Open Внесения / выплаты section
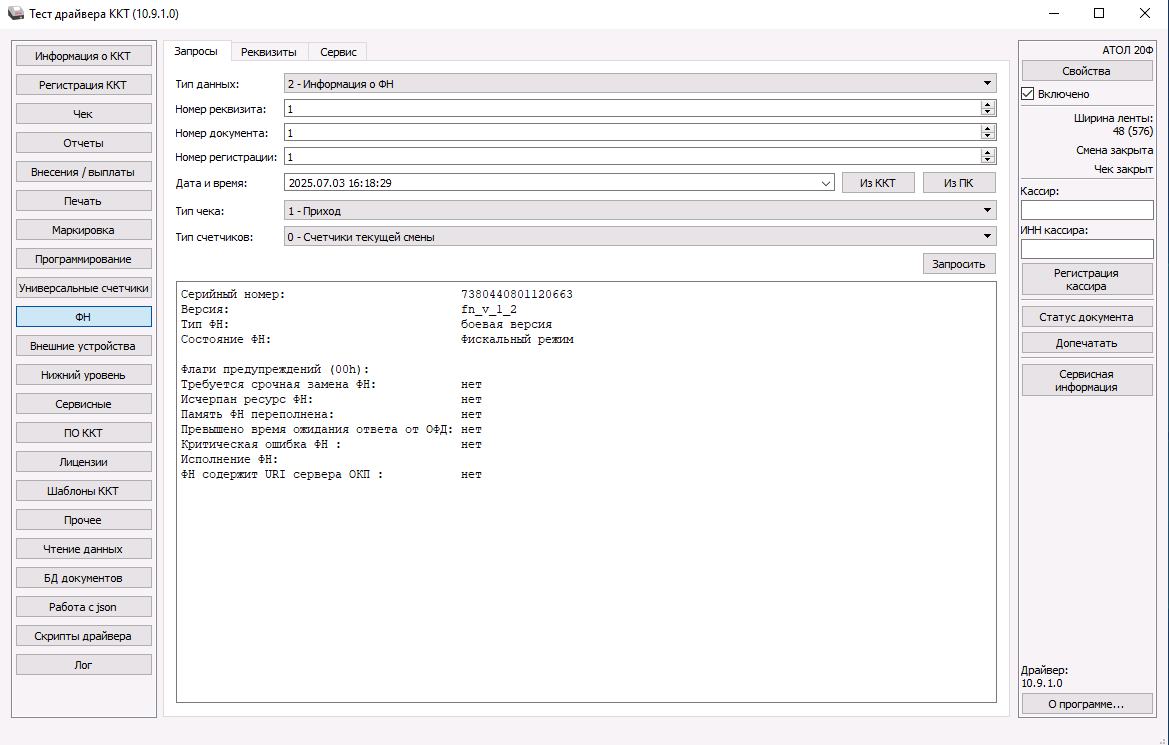Viewport: 1169px width, 745px height. click(84, 172)
